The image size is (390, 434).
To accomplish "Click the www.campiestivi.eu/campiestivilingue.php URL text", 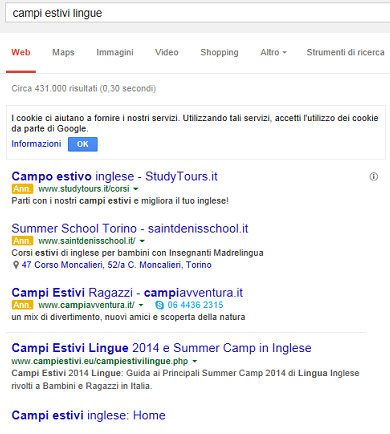I will 100,361.
